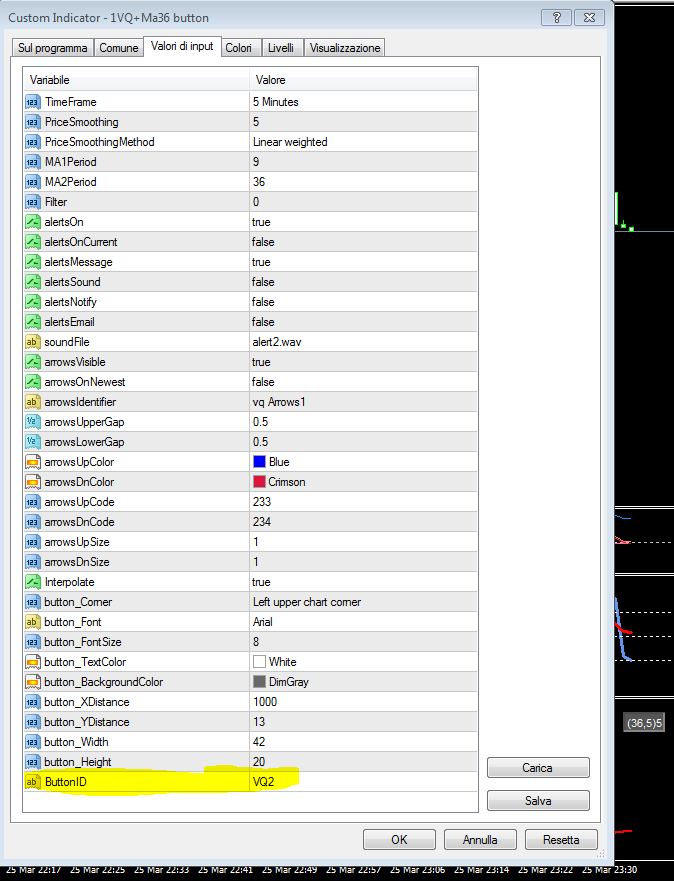Toggle the arrowsOnNewest false value

pyautogui.click(x=263, y=382)
